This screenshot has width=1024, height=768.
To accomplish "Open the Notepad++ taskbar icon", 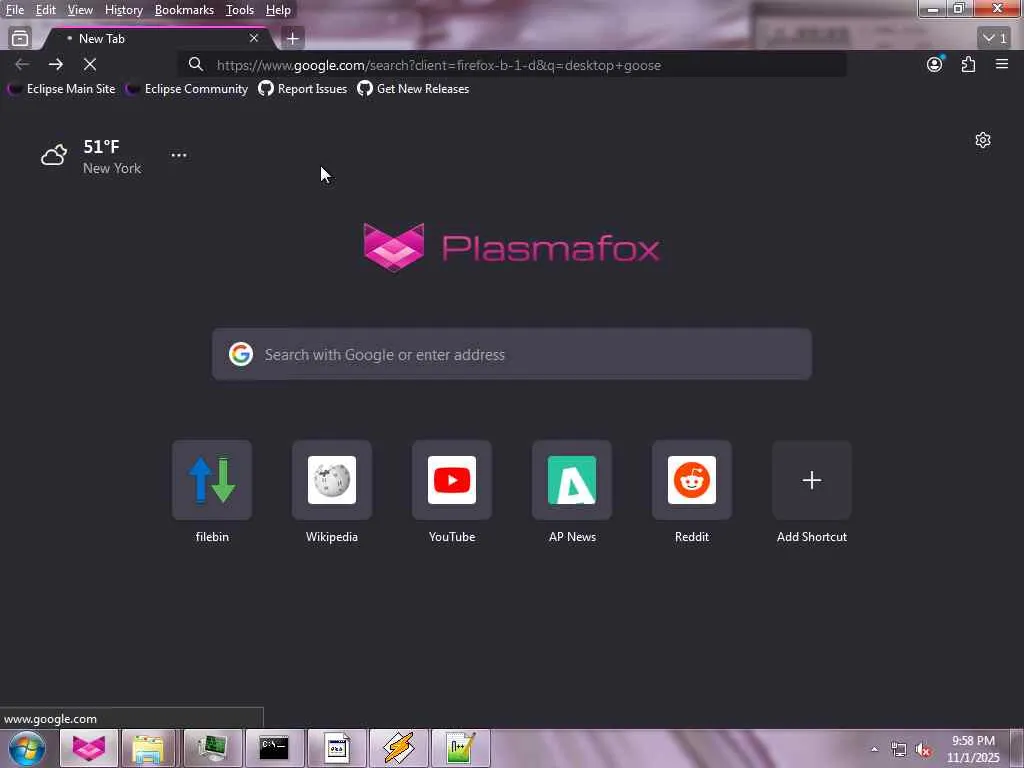I will [x=460, y=748].
